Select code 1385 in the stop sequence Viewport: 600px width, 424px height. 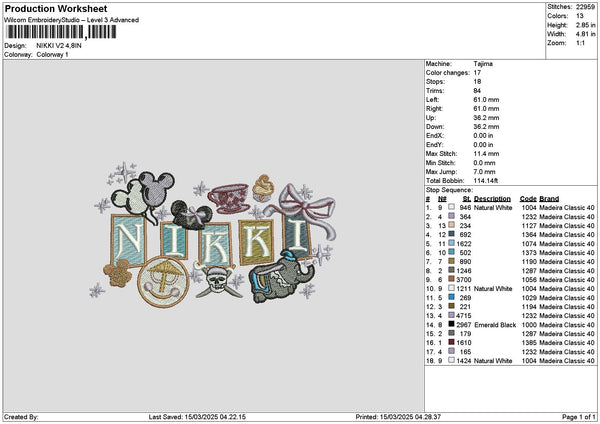(529, 343)
